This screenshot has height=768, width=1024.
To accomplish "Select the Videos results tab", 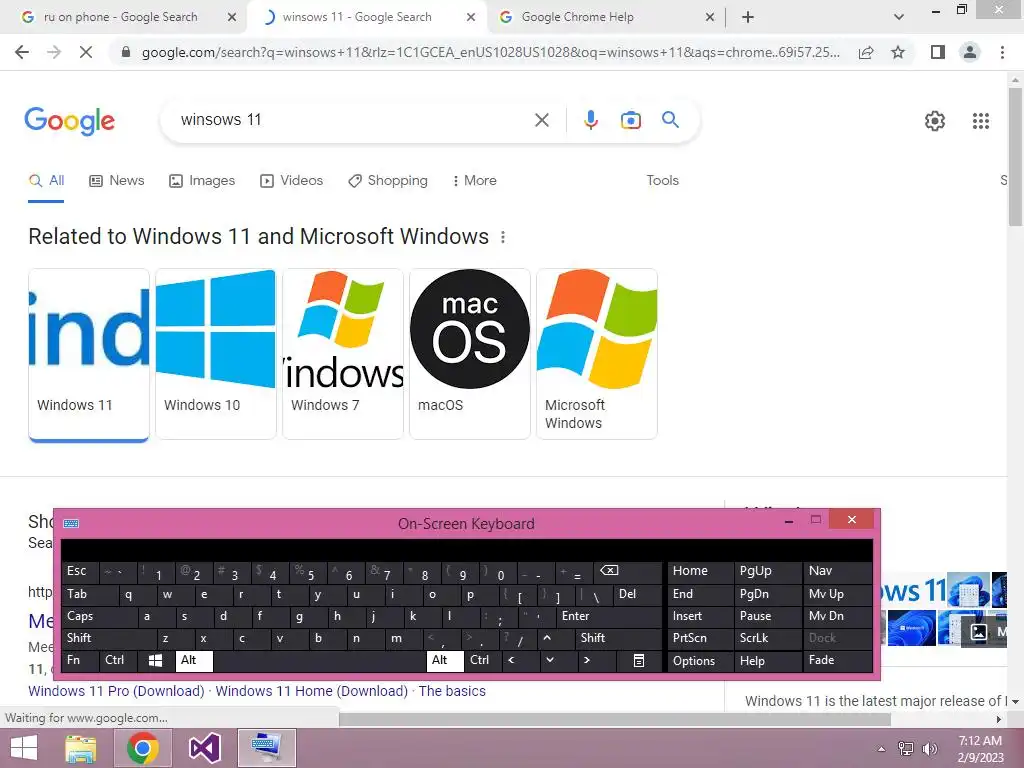I will tap(291, 181).
